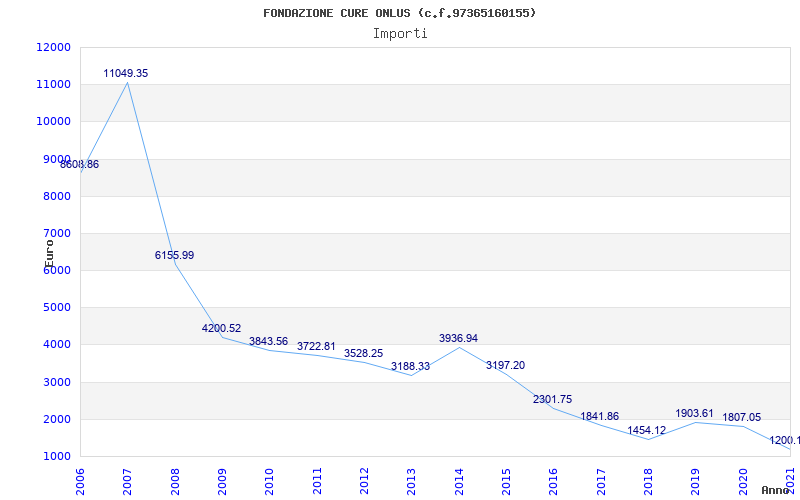
Task: Click the y-axis tick 8000
Action: click(x=56, y=196)
